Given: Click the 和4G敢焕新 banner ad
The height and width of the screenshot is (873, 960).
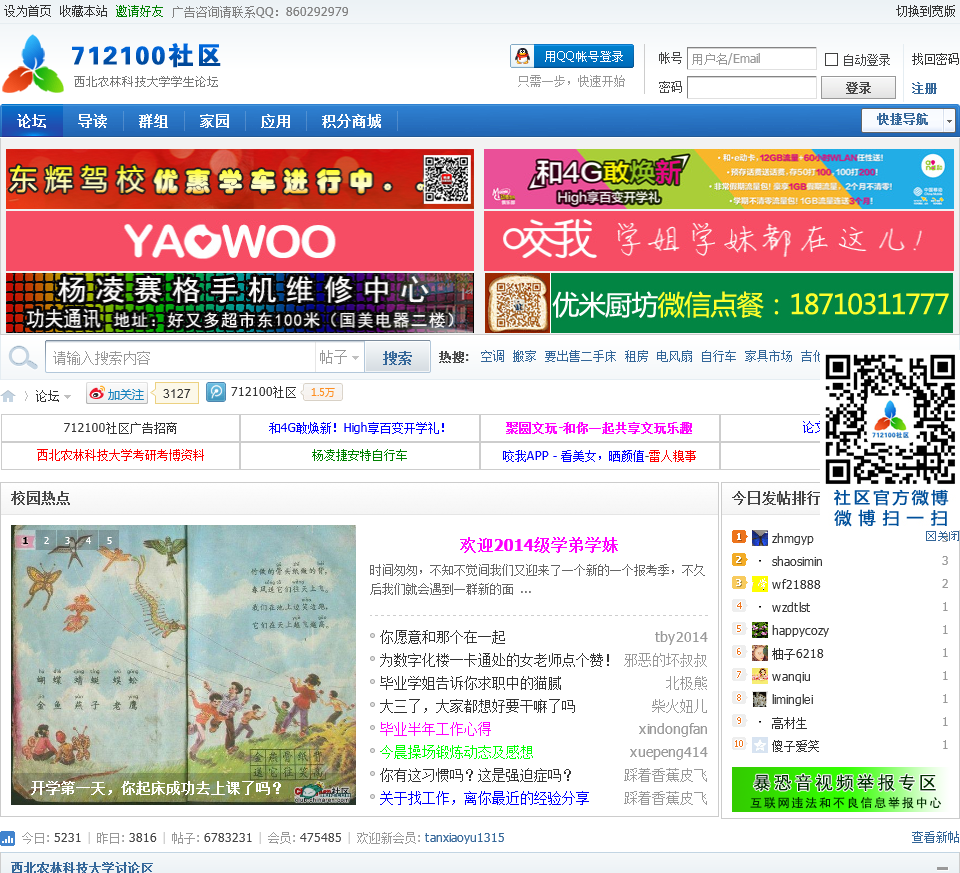Looking at the screenshot, I should click(x=719, y=179).
